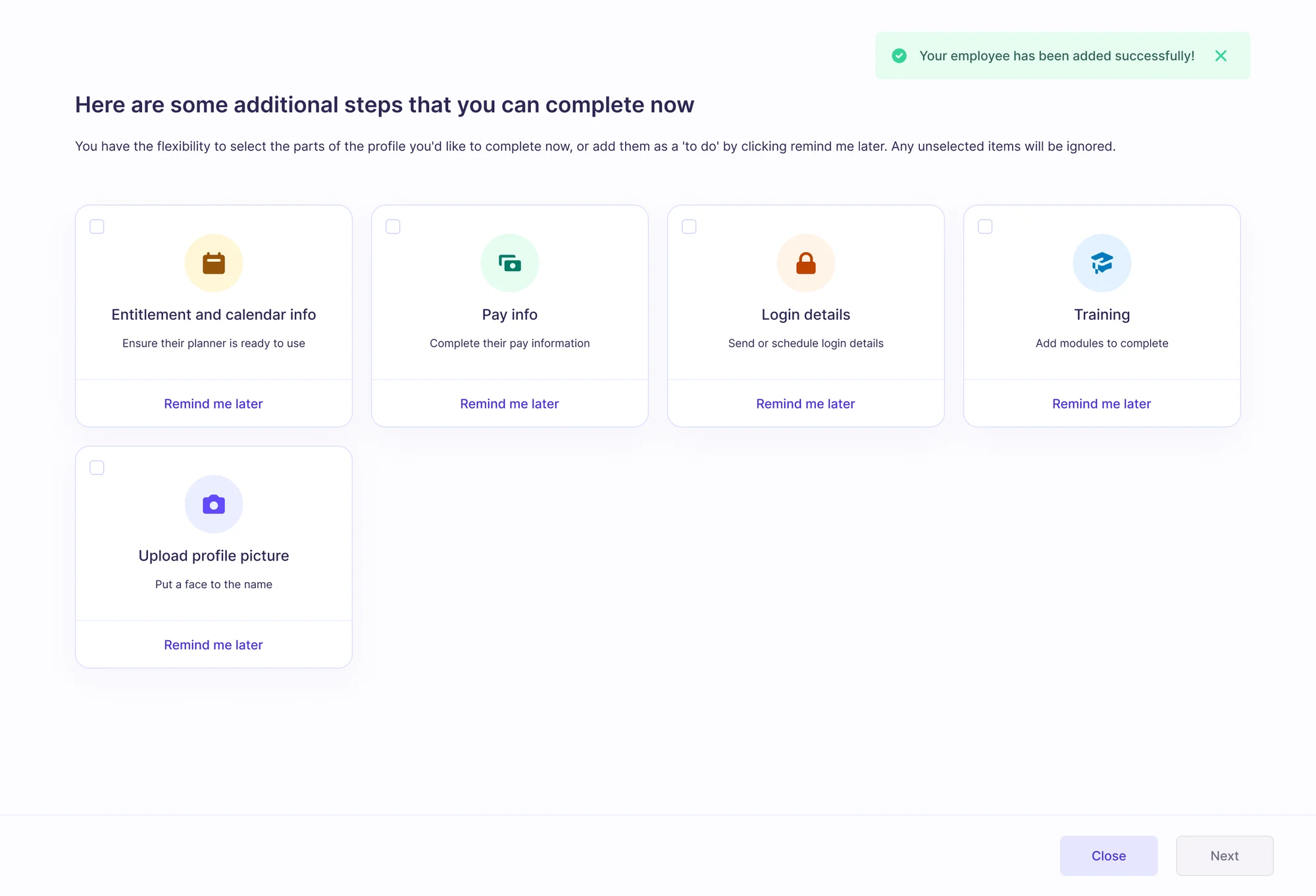Tick the Entitlement and calendar info checkbox
Screen dimensions: 1316x896
[x=97, y=226]
